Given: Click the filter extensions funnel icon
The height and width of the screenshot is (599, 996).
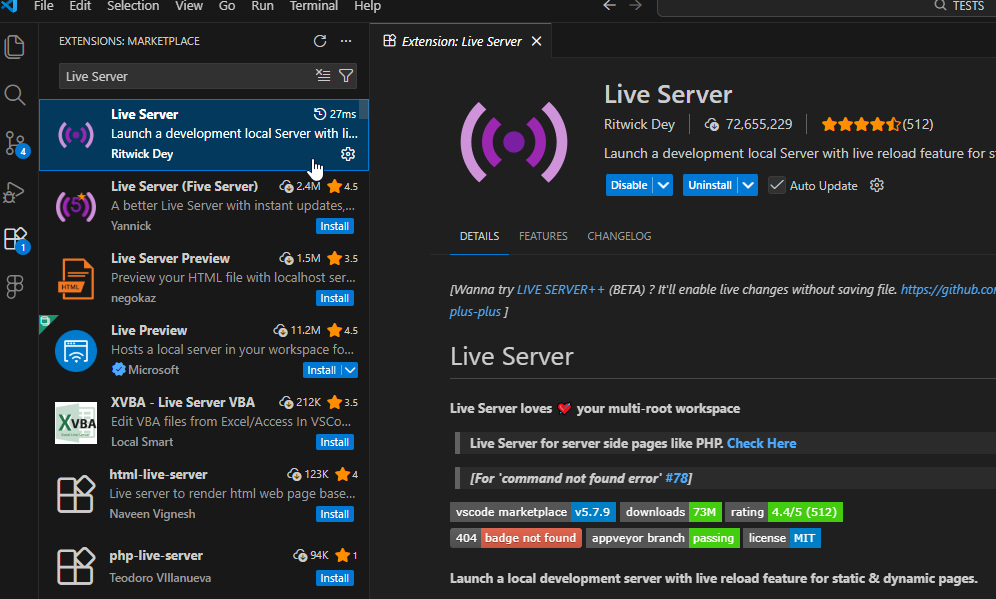Looking at the screenshot, I should coord(346,76).
